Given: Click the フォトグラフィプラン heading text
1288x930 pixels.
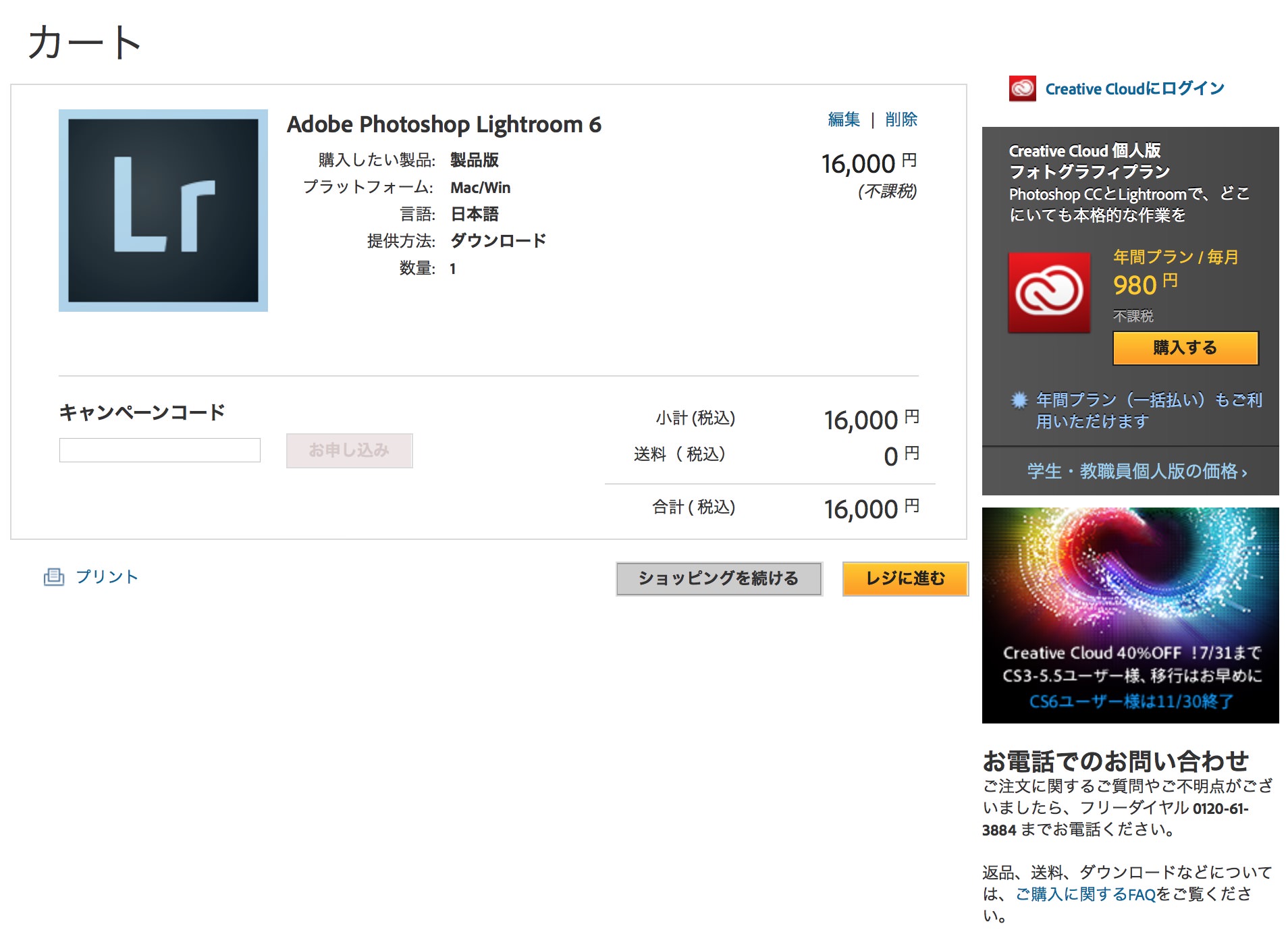Looking at the screenshot, I should tap(1090, 171).
